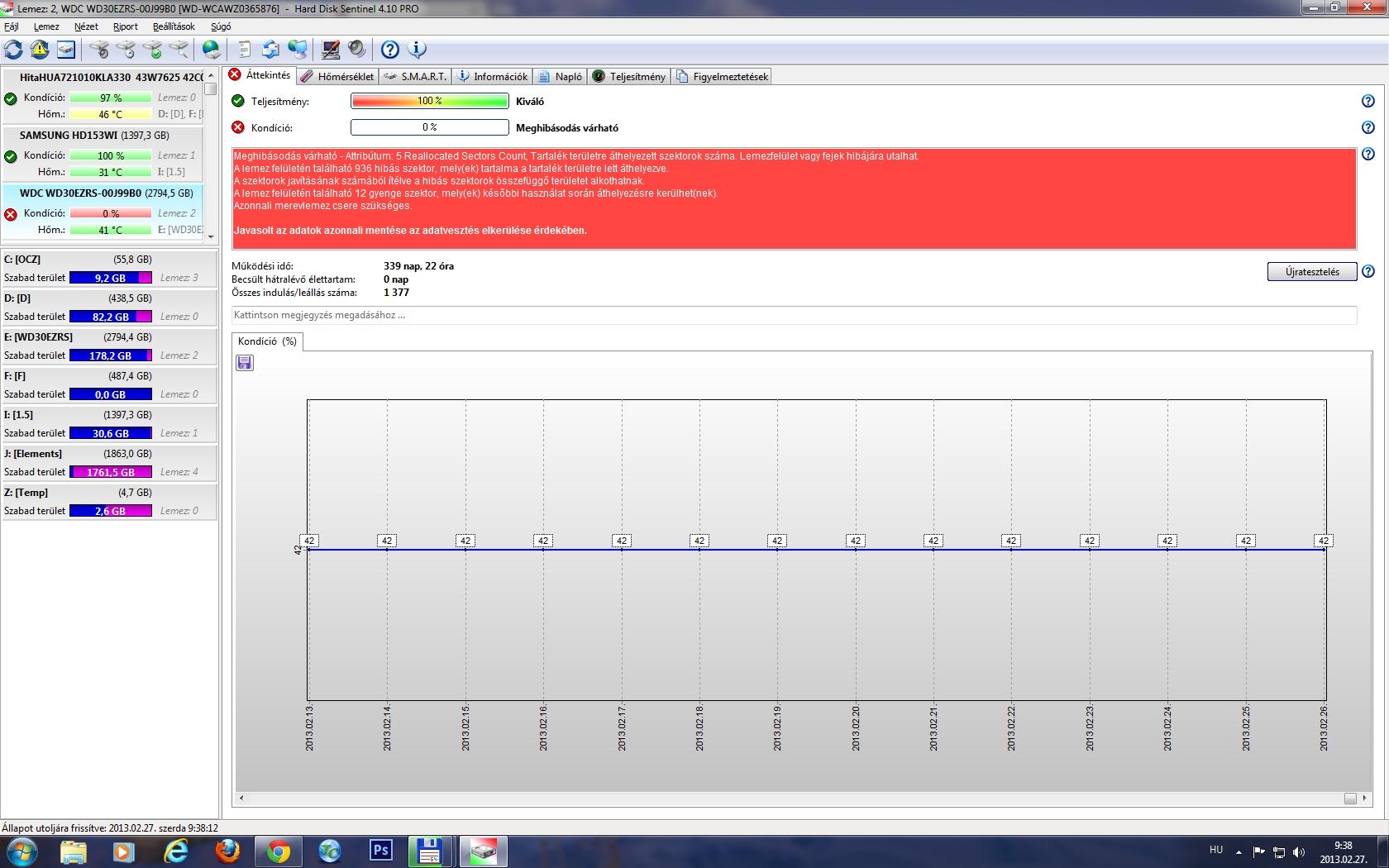Click the Kondíció 0 % progress bar
Image resolution: width=1389 pixels, height=868 pixels.
pos(430,127)
